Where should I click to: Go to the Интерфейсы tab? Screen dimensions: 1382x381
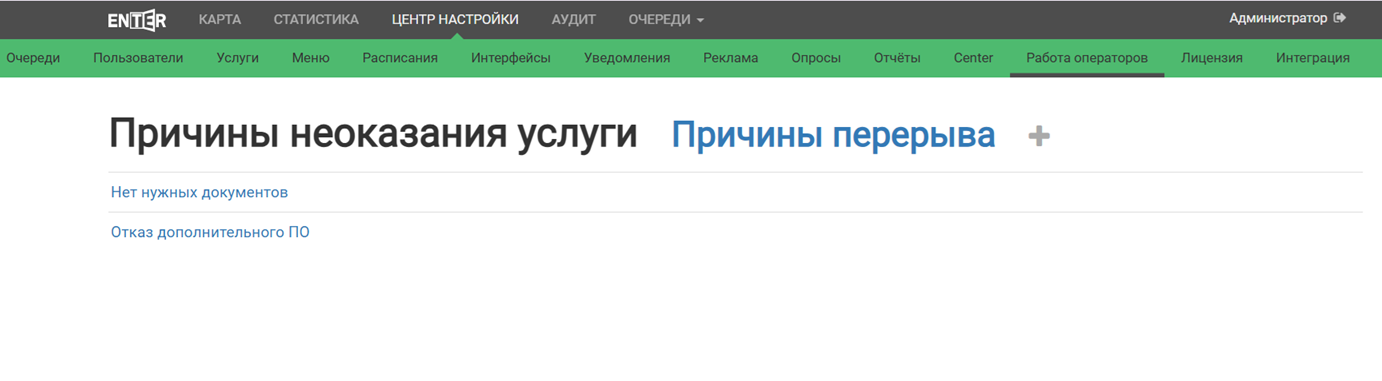[511, 58]
